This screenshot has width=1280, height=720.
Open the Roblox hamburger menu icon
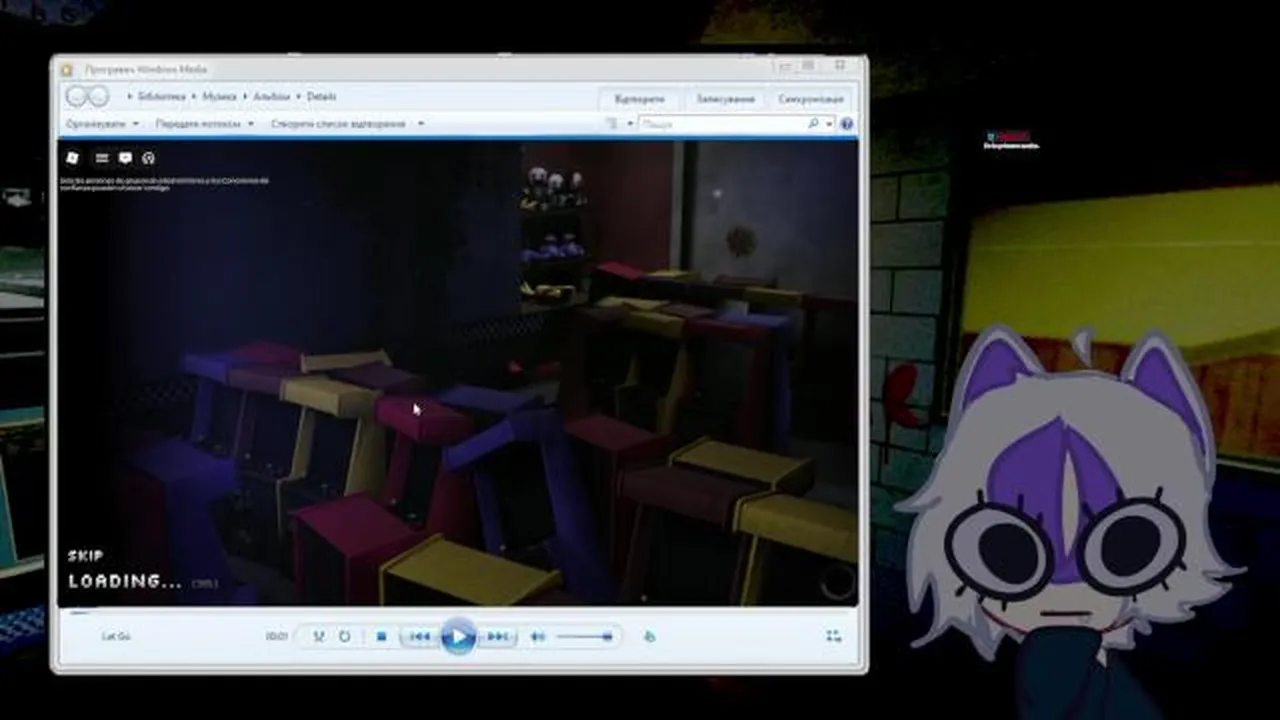point(101,158)
